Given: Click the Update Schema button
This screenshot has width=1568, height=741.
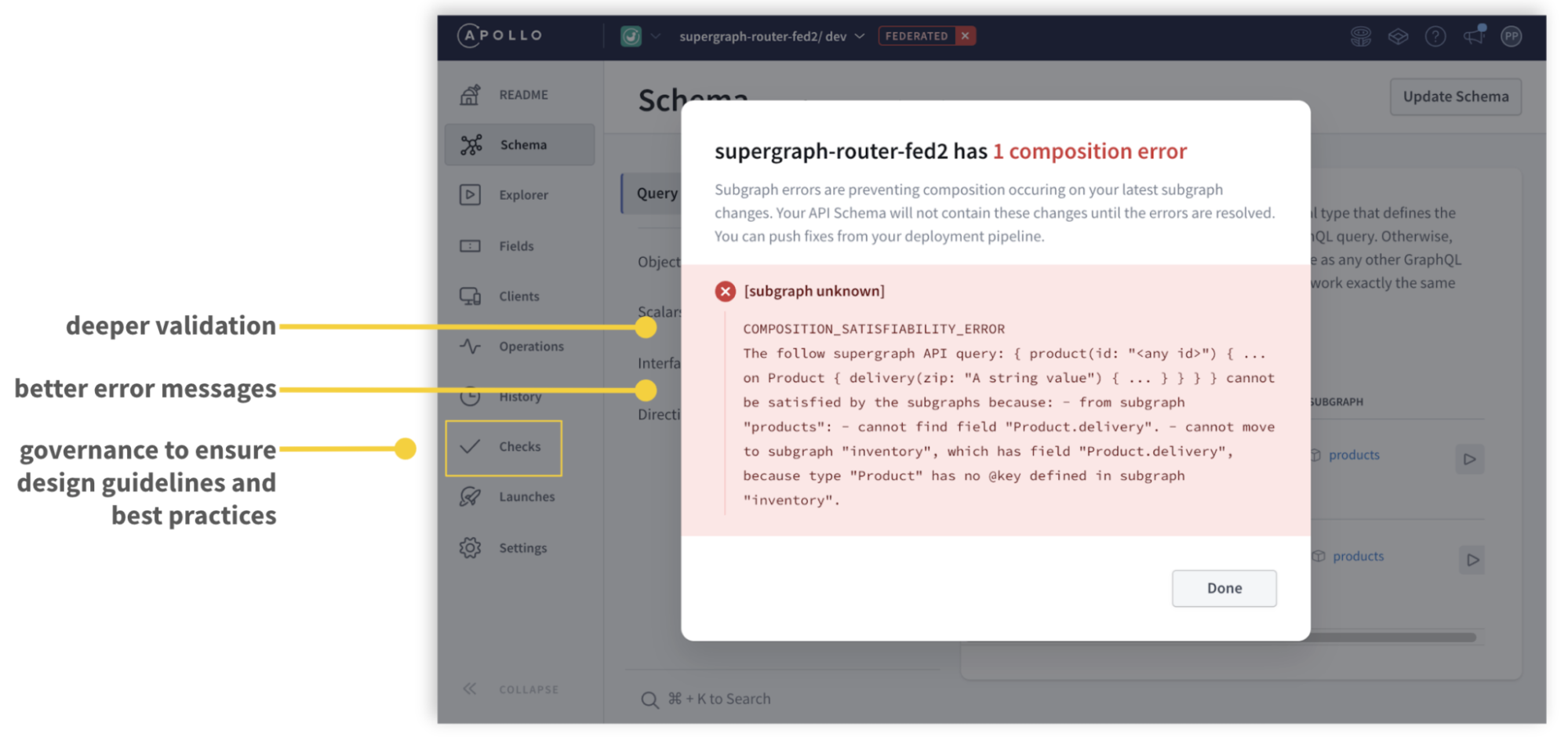Looking at the screenshot, I should pos(1455,96).
